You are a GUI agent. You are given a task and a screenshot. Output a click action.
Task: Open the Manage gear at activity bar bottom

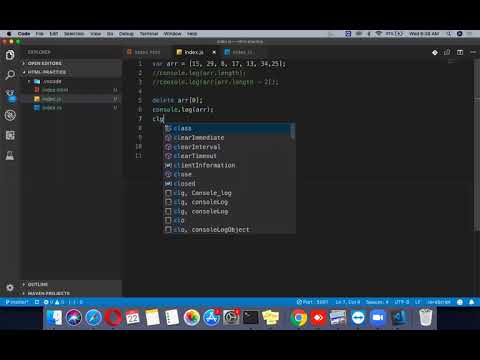pyautogui.click(x=10, y=287)
